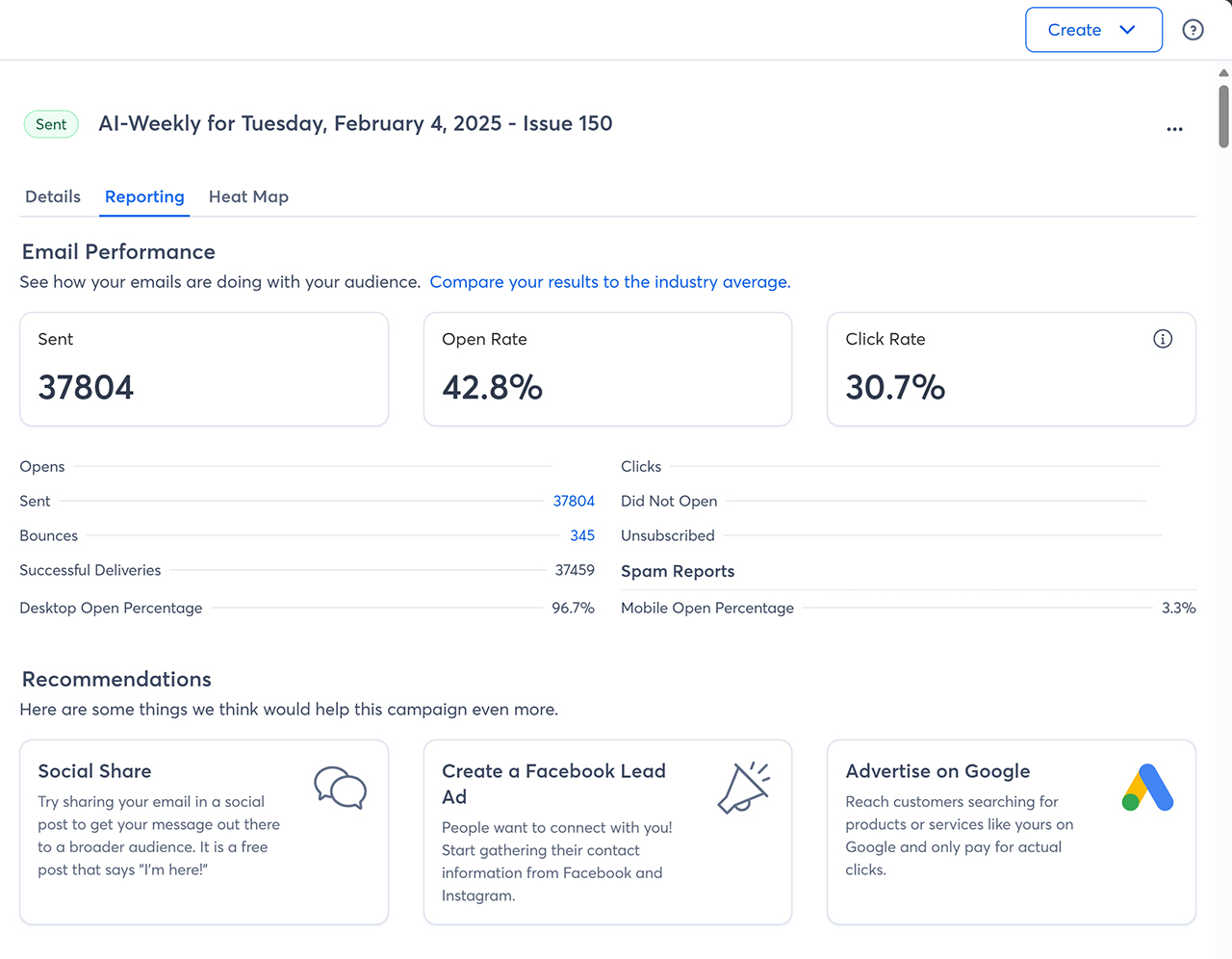Viewport: 1232px width, 959px height.
Task: Click the help question mark icon
Action: (1193, 30)
